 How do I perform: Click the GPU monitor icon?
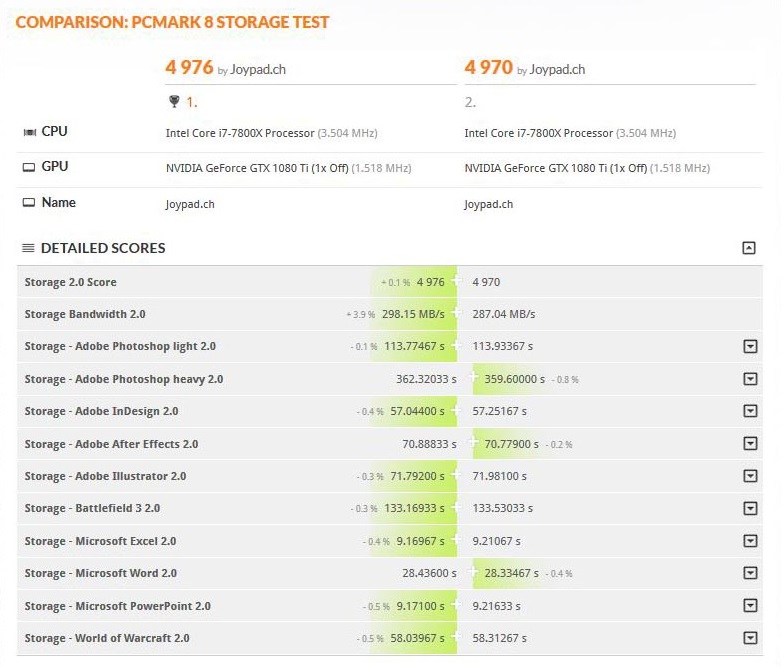[29, 167]
